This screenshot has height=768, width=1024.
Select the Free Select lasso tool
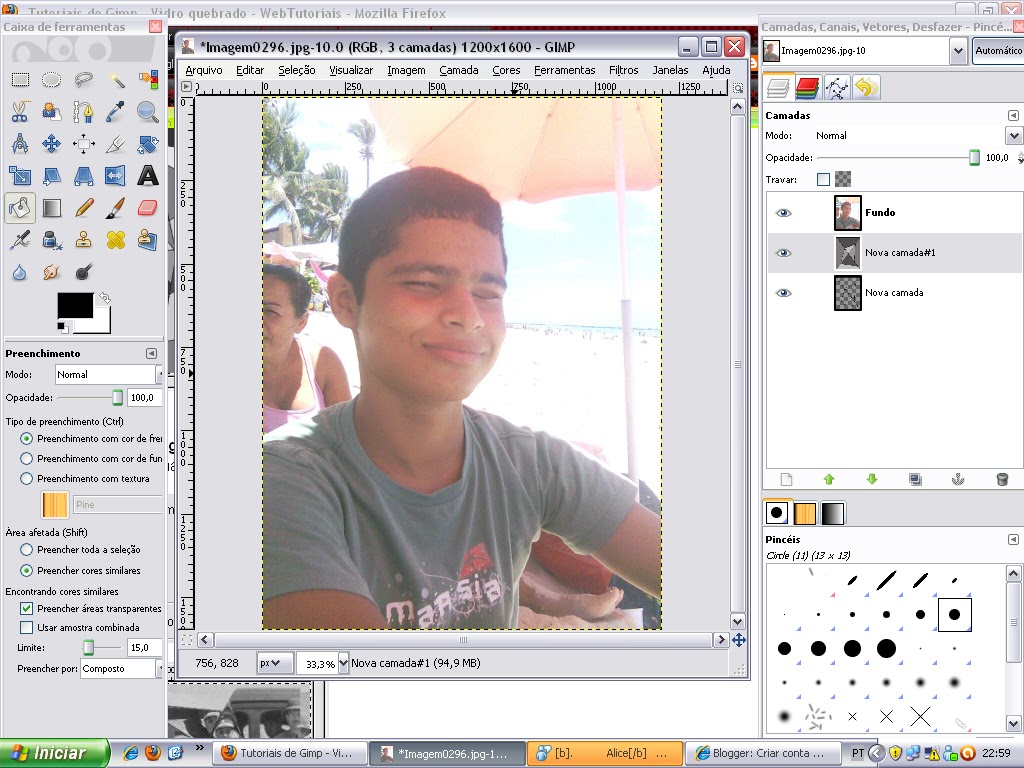pos(84,80)
